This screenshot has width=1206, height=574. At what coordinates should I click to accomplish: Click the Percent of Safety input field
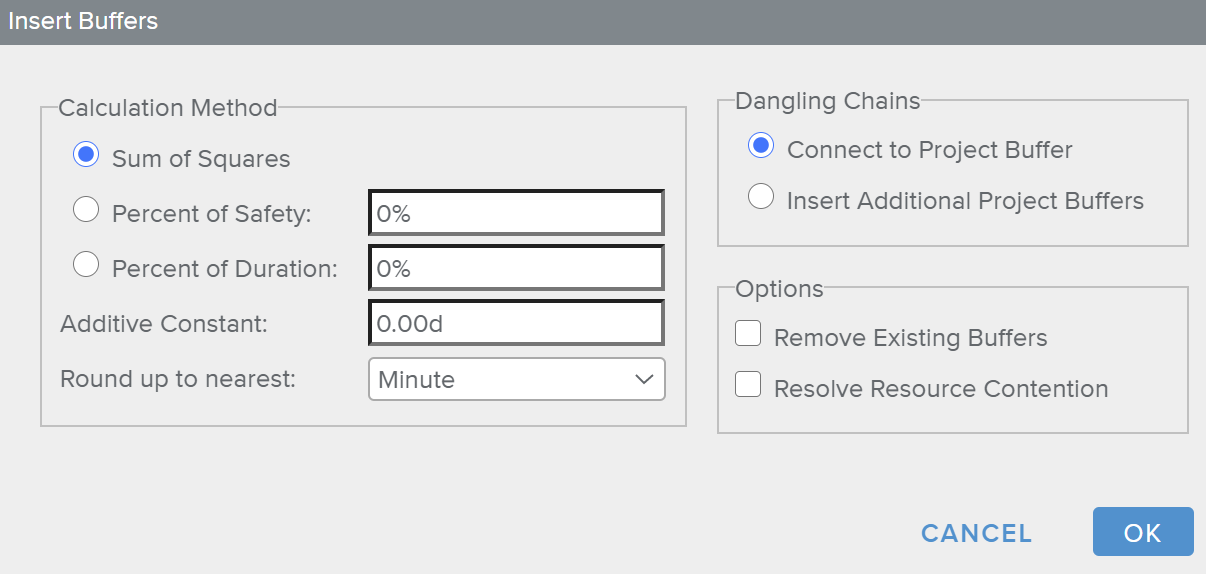tap(516, 214)
